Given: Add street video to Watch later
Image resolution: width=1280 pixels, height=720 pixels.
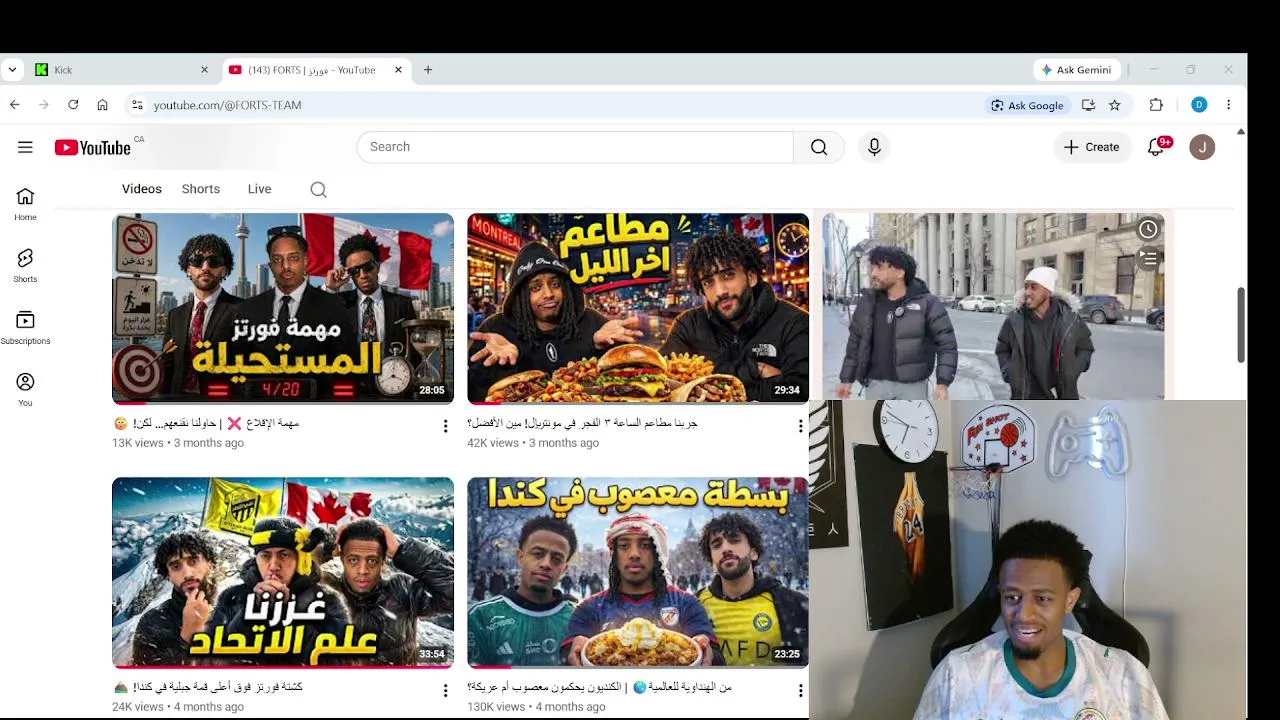Looking at the screenshot, I should (1148, 229).
